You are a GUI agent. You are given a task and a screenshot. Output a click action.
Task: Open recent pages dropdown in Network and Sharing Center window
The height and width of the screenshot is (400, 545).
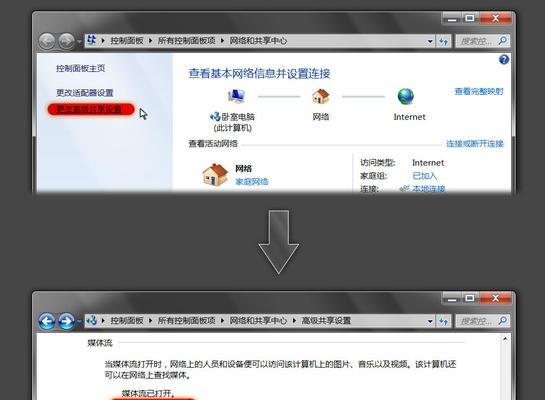(79, 41)
